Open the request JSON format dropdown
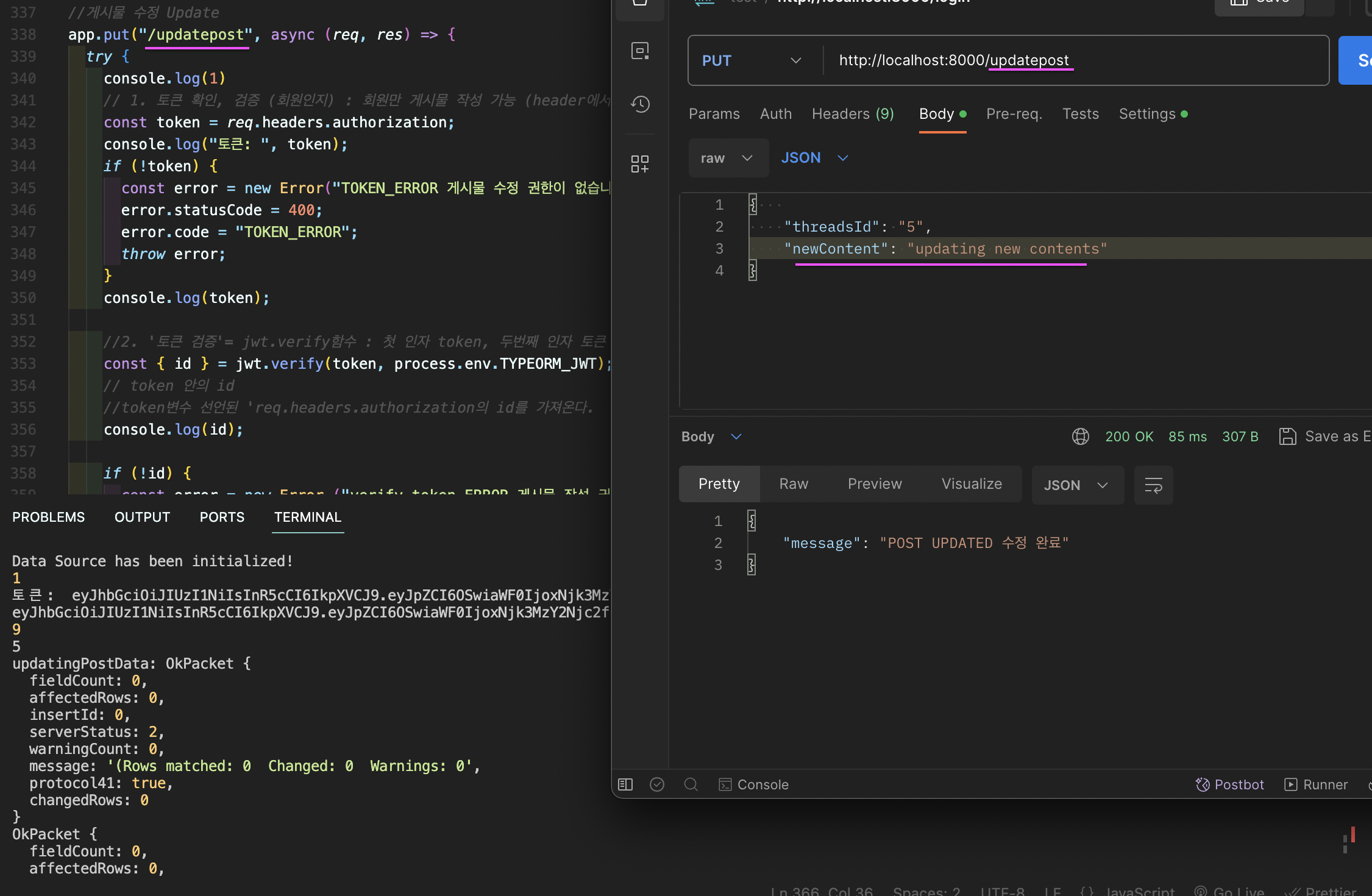 [814, 158]
